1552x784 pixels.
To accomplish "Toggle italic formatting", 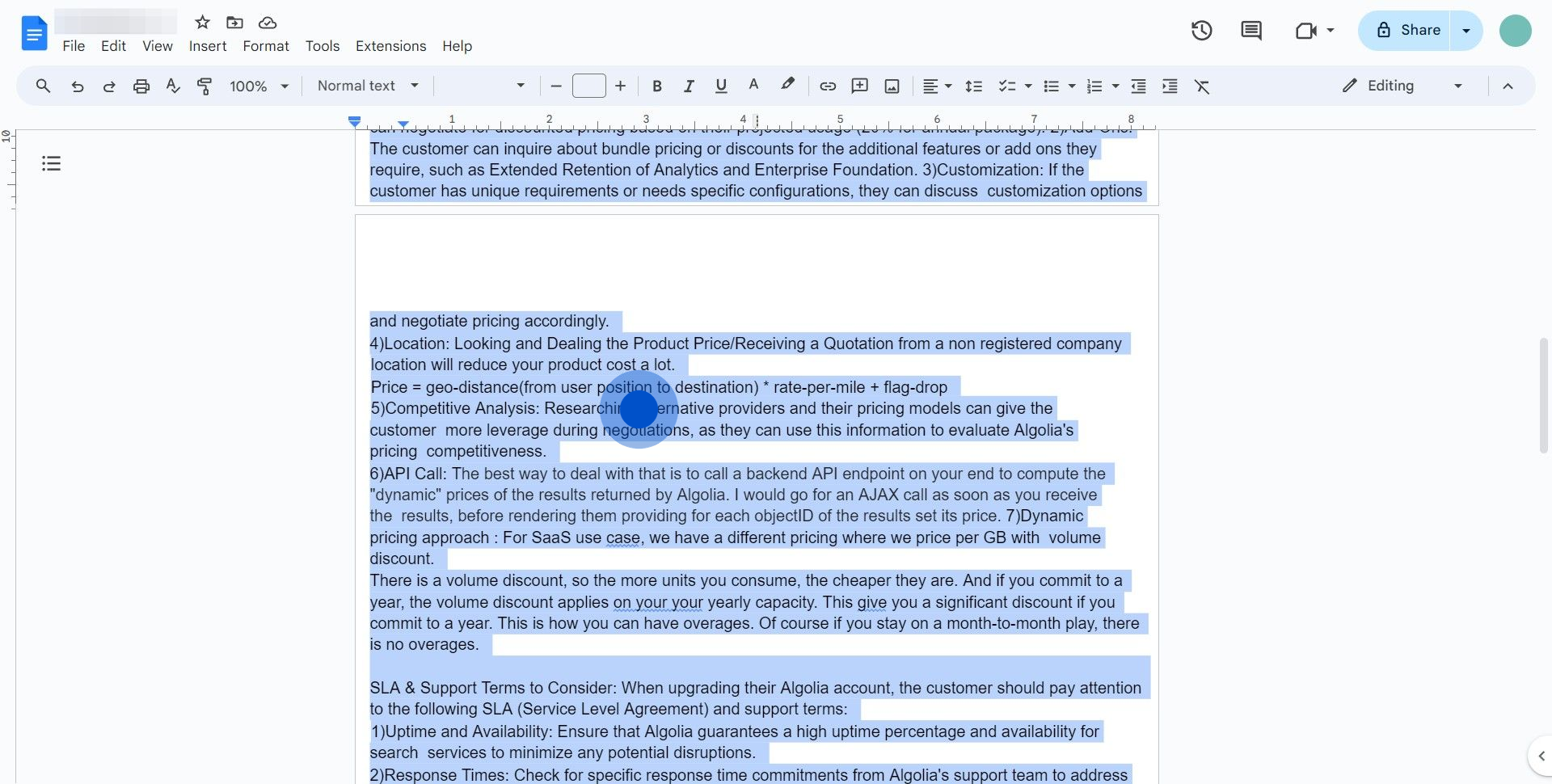I will [x=689, y=86].
